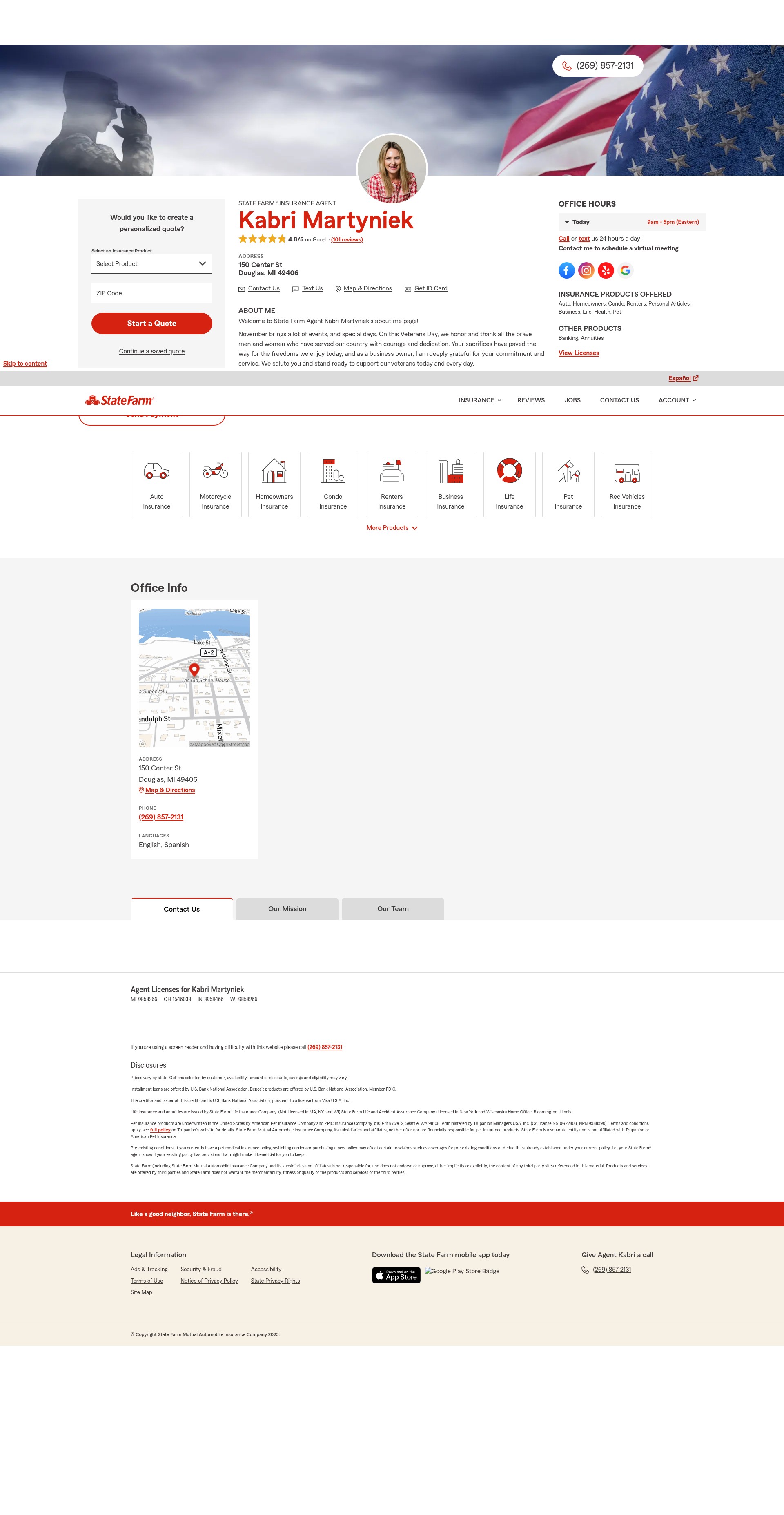Viewport: 784px width, 1515px height.
Task: Click the Business Insurance icon
Action: point(450,471)
